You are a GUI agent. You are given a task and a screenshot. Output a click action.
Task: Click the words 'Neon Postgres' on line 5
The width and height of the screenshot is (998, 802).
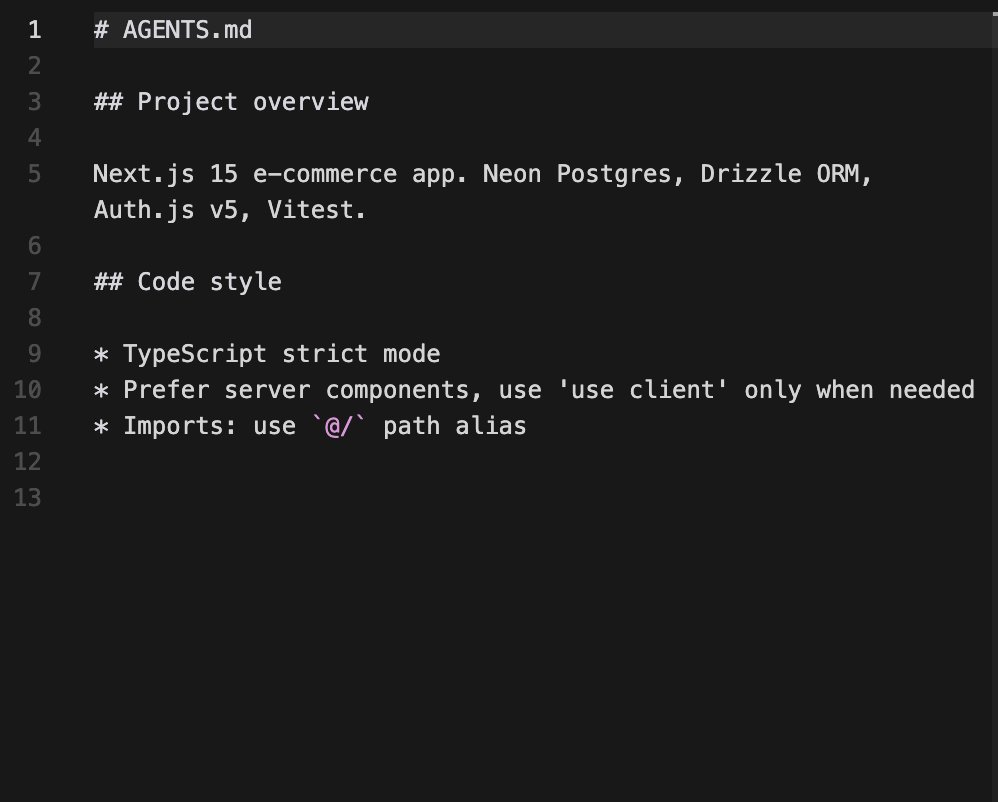(x=577, y=174)
